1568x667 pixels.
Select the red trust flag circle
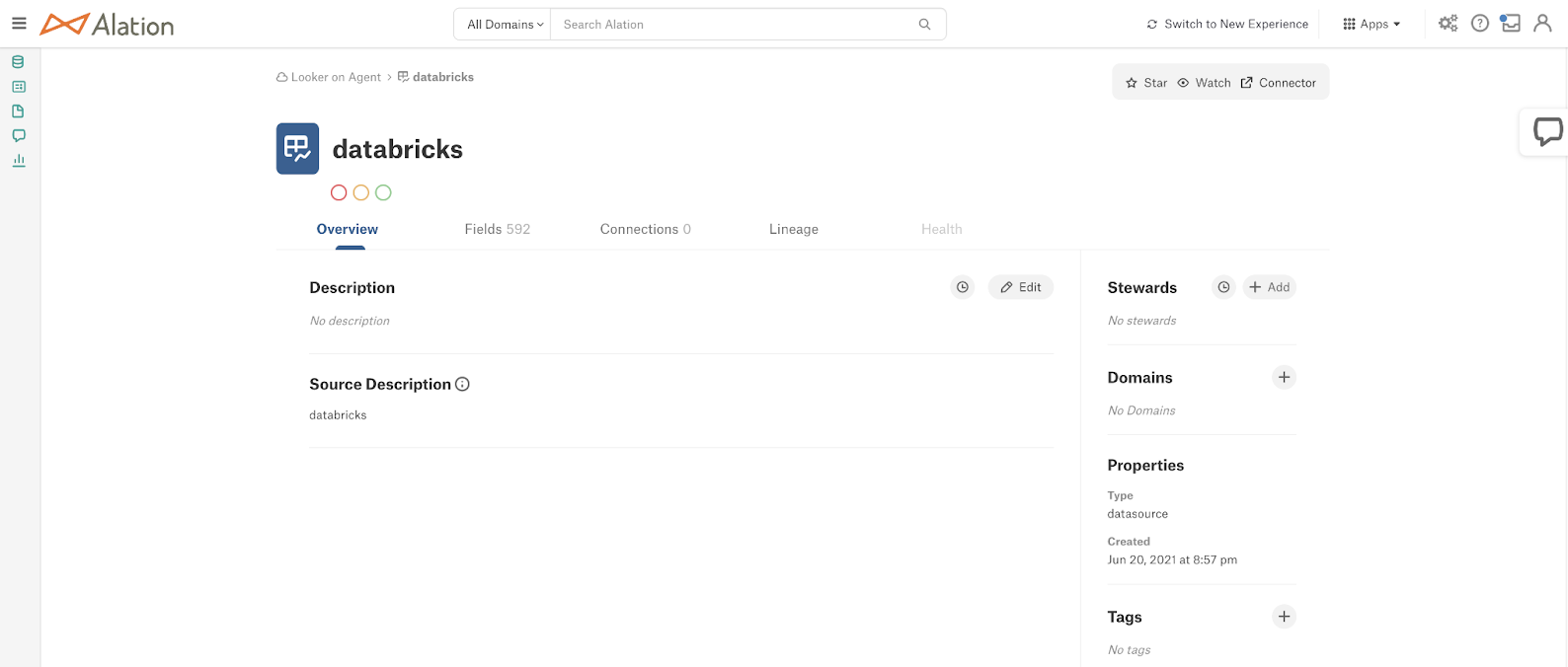point(339,193)
